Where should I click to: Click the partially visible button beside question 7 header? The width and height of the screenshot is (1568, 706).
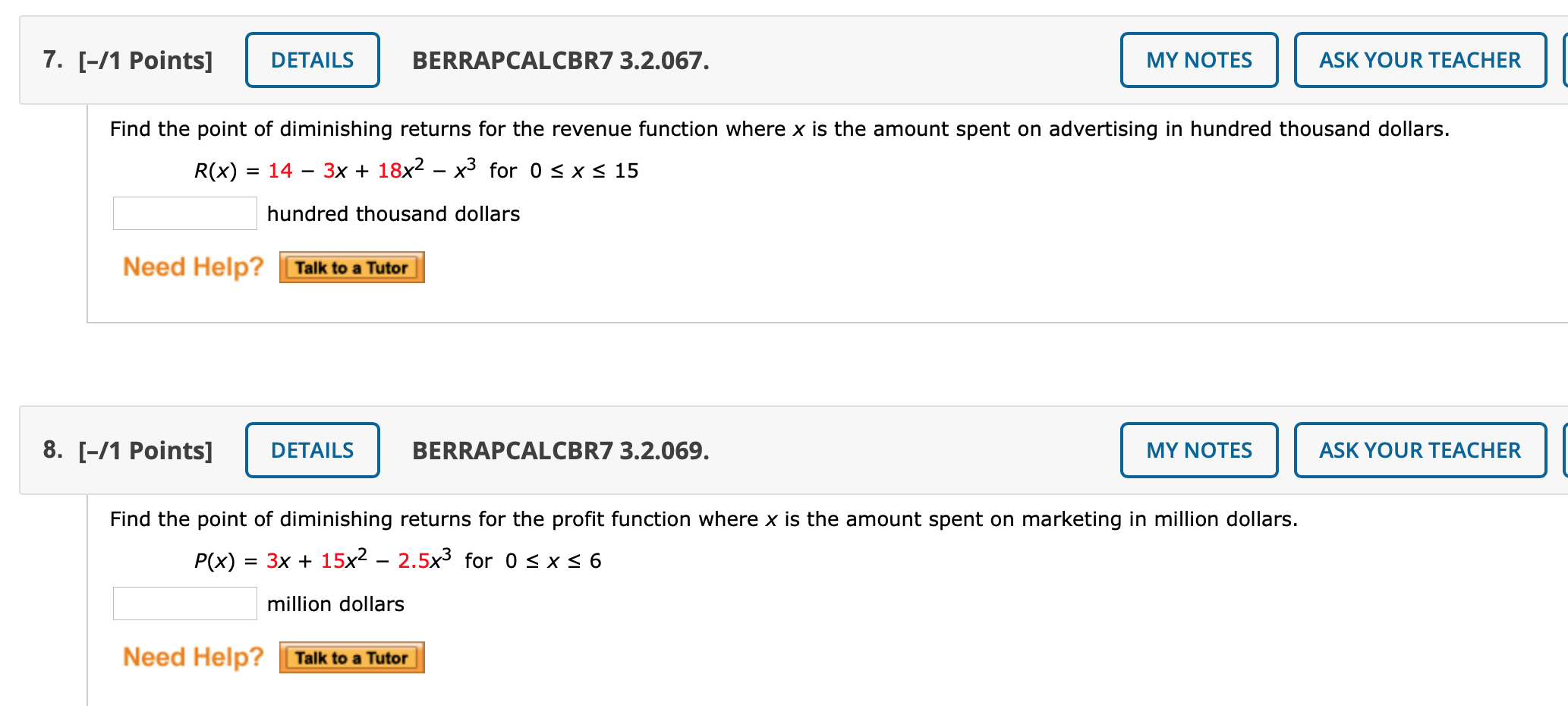pos(1563,60)
